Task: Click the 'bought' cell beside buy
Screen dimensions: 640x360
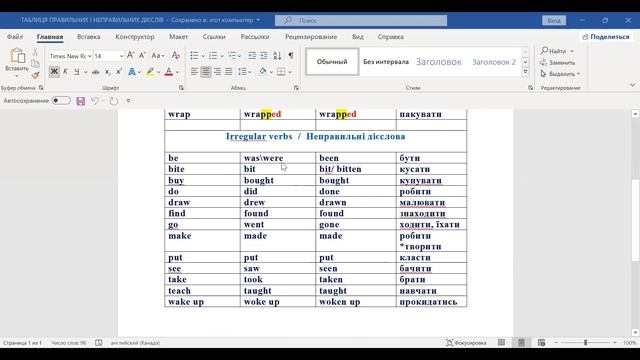Action: (278, 180)
